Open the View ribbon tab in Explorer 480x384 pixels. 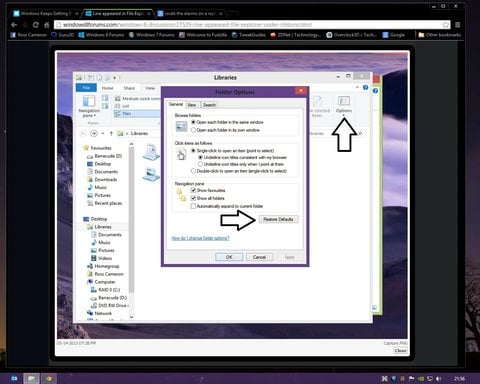coord(150,88)
